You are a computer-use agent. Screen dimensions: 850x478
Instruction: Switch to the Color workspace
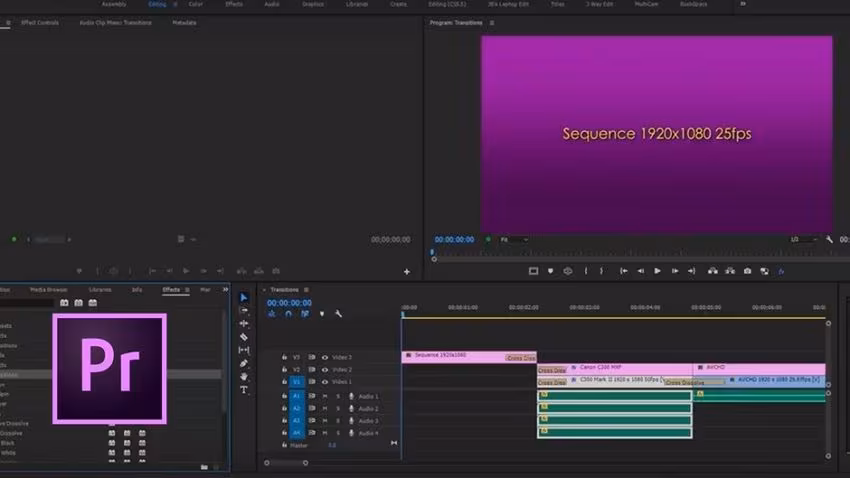[196, 4]
